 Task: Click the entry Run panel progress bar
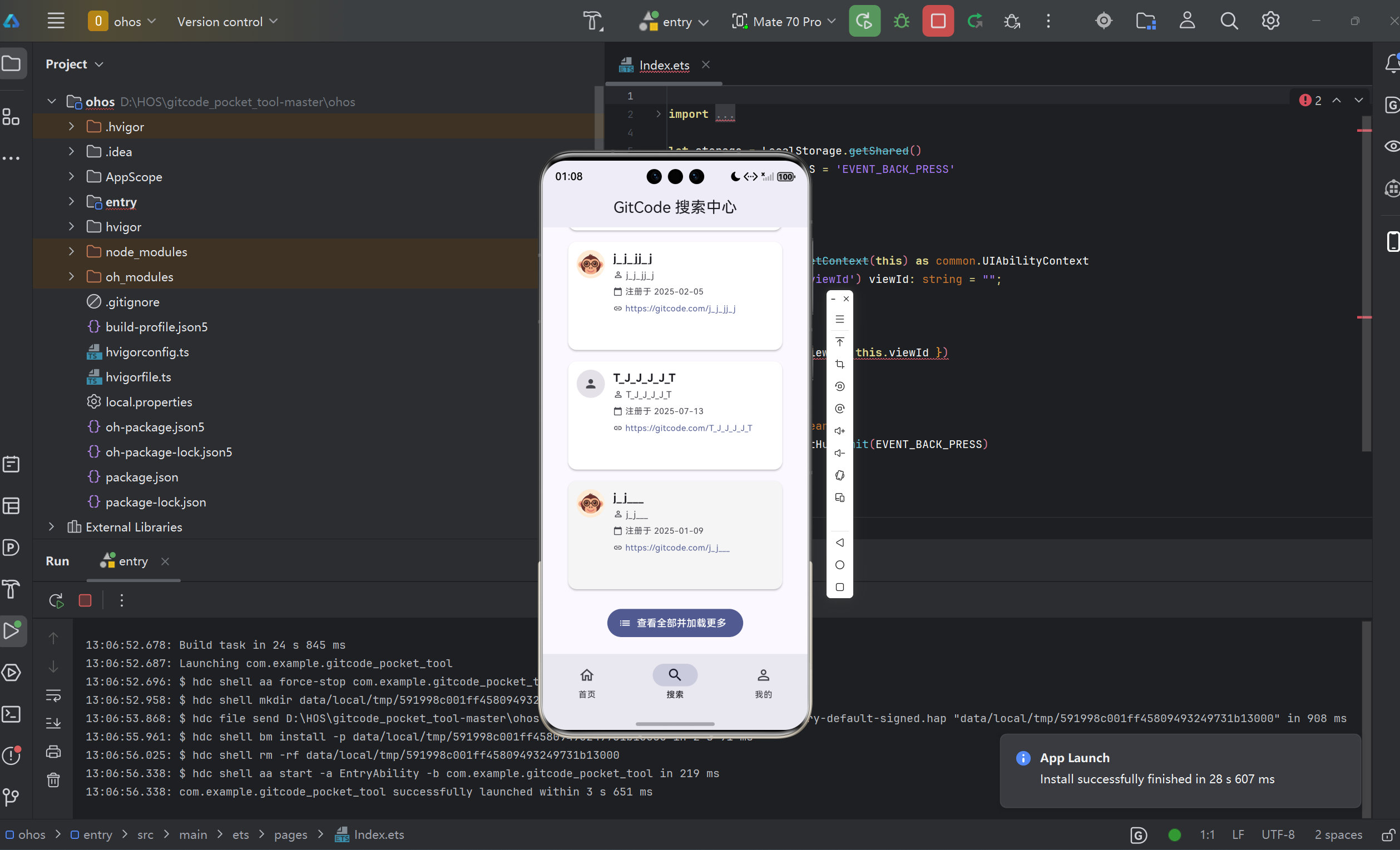pyautogui.click(x=133, y=580)
